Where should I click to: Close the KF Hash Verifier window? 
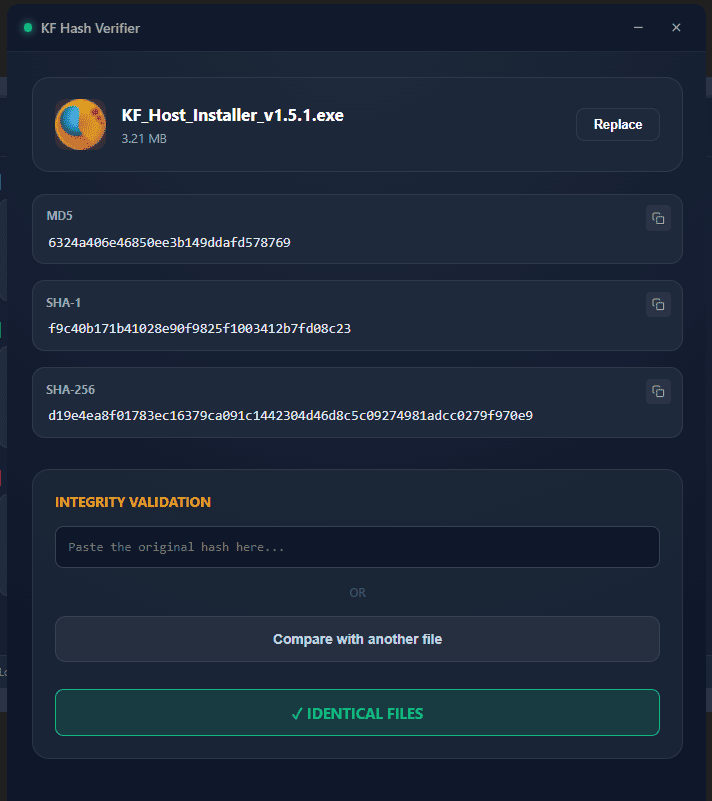[676, 28]
